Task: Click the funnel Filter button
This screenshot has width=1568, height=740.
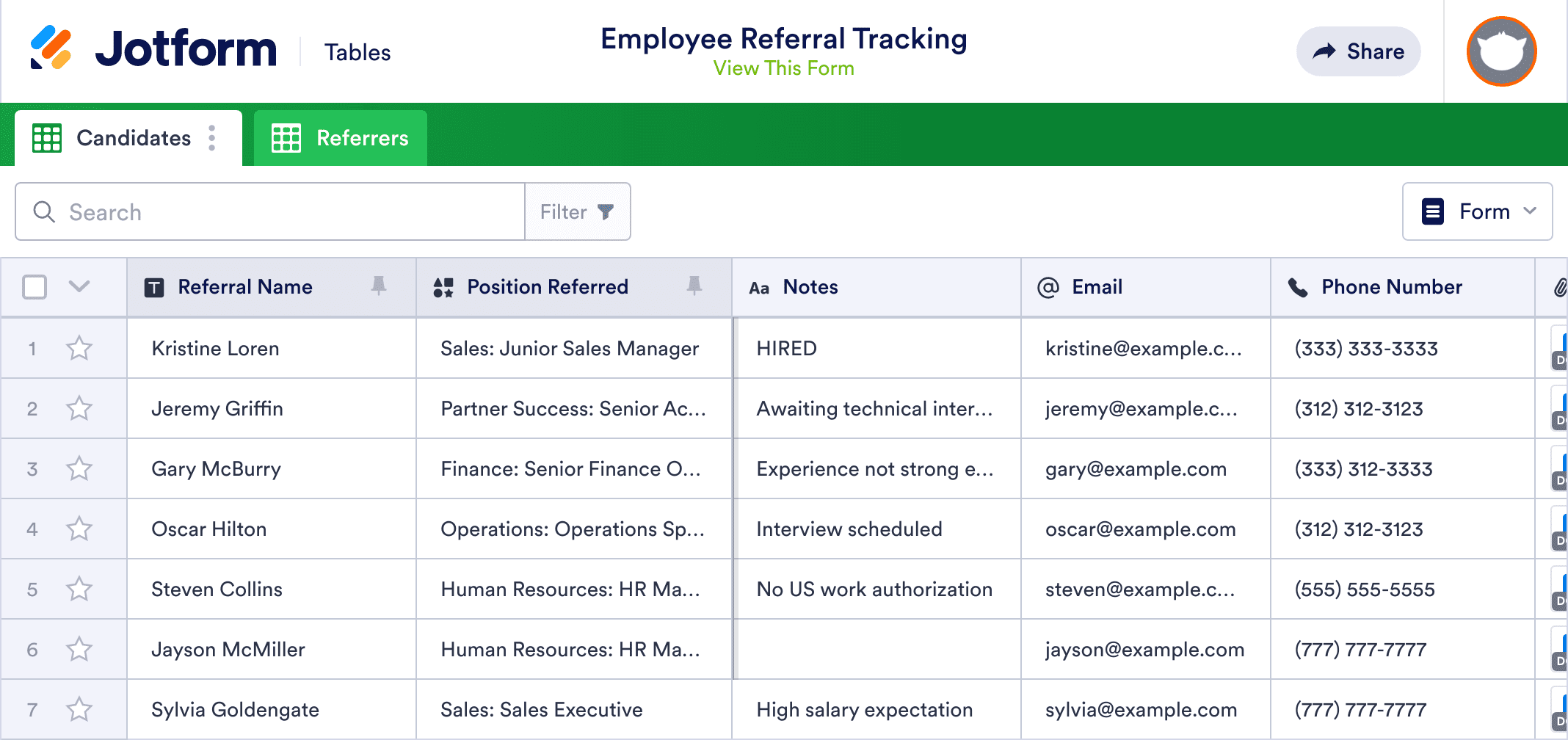Action: click(x=577, y=212)
